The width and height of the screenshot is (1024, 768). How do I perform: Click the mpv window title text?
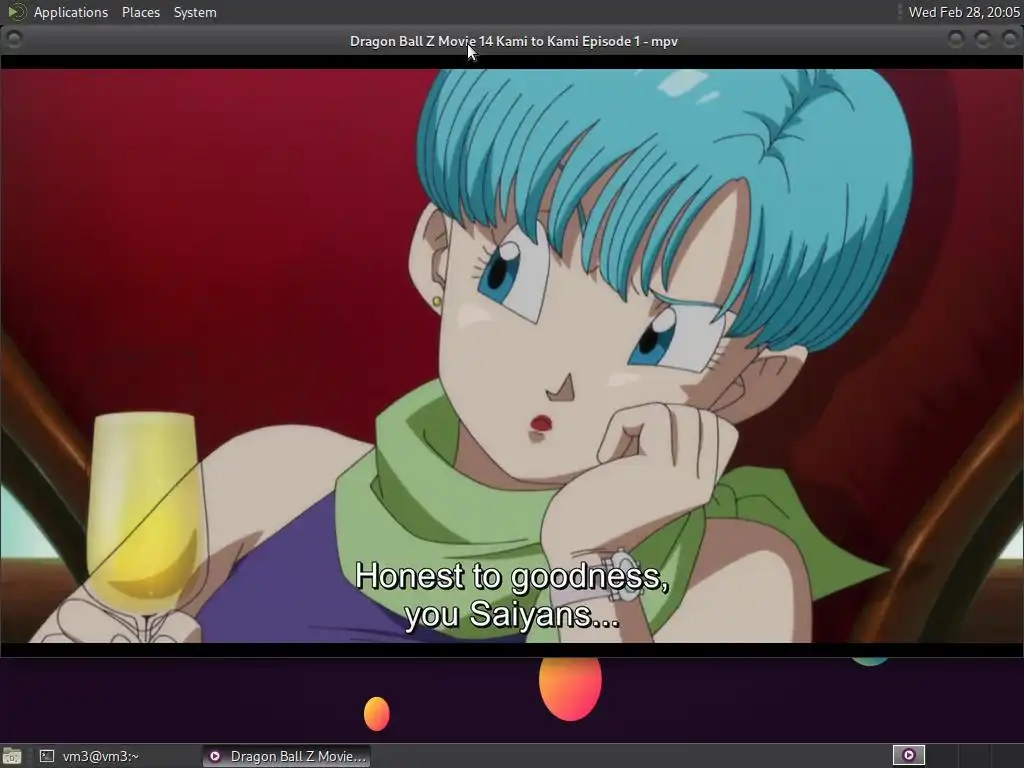513,41
